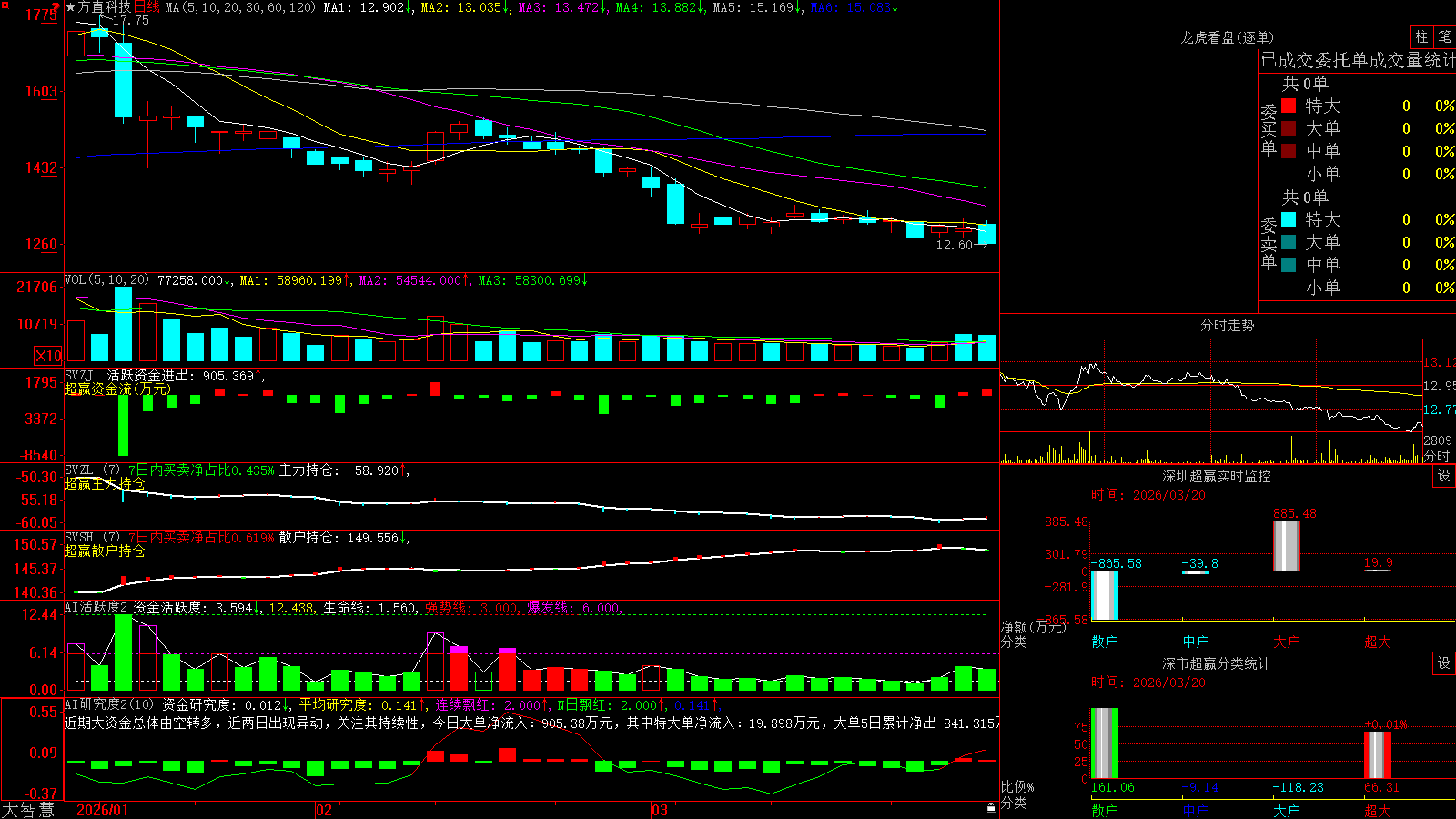Screen dimensions: 1456x819
Task: Click the intraday 分时走势 price chart
Action: point(1211,386)
